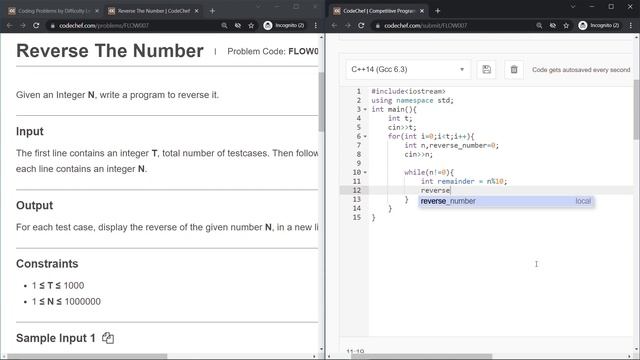Click the 'Constraints' section heading
Viewport: 640px width, 360px height.
(x=47, y=264)
